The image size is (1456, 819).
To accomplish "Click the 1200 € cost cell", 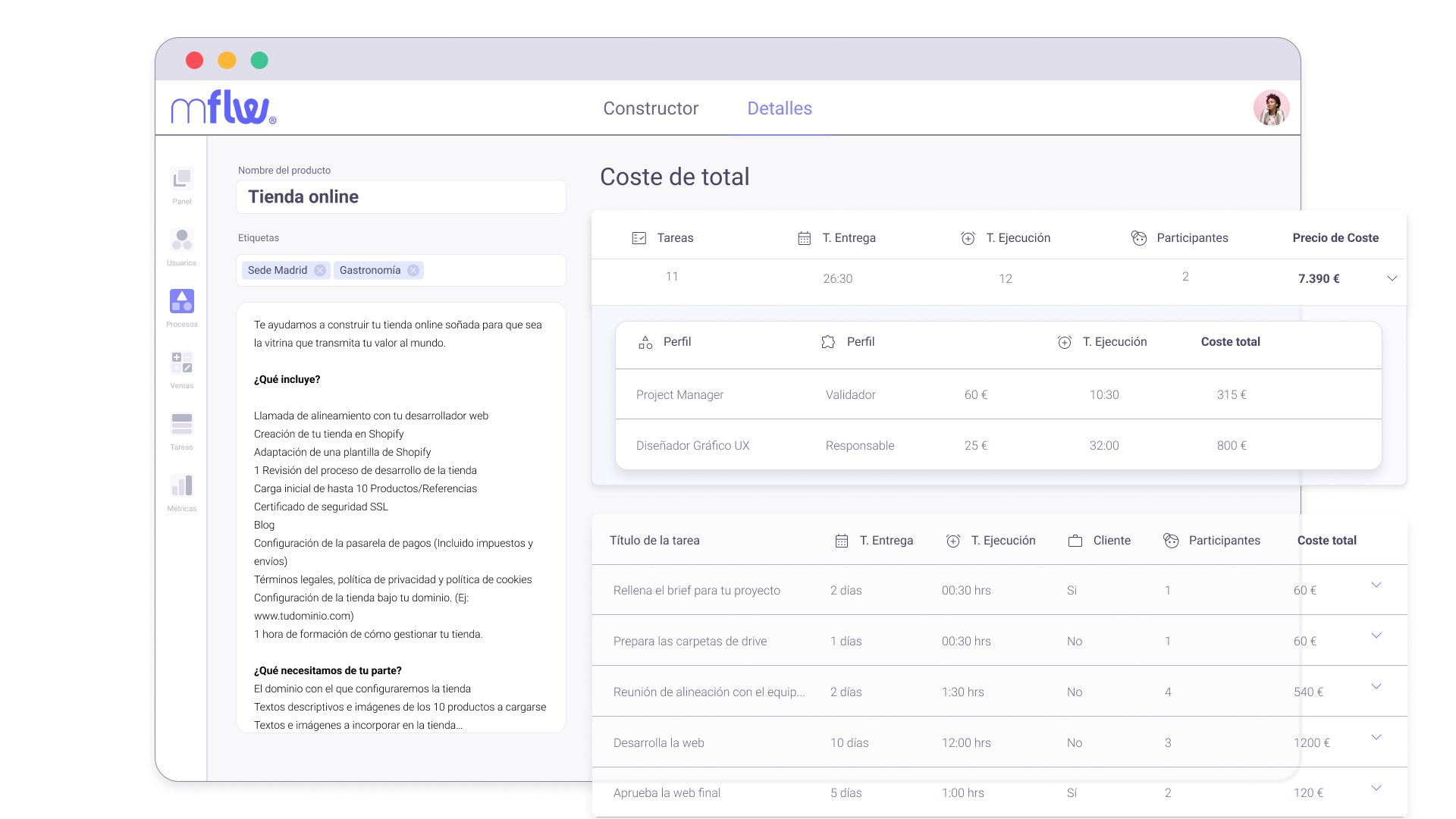I will tap(1311, 743).
